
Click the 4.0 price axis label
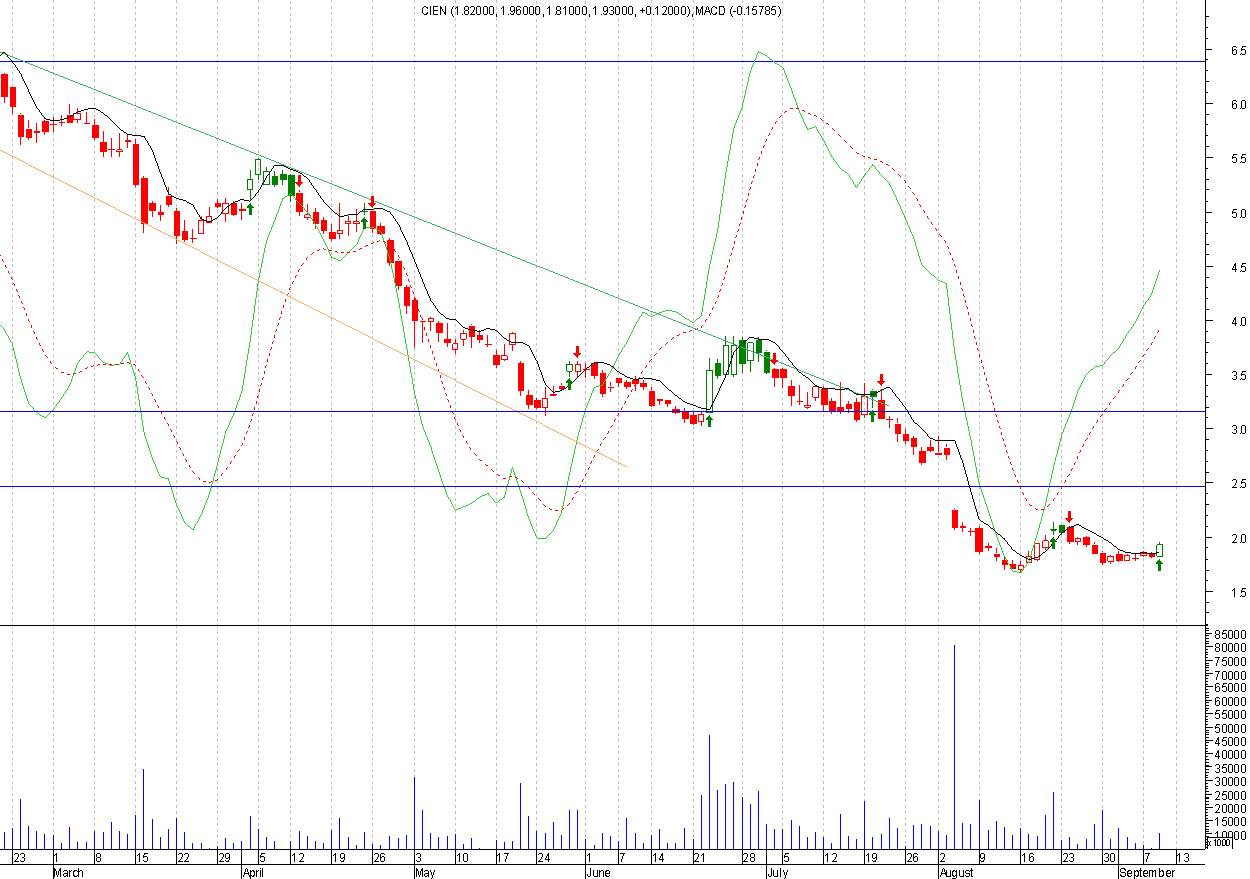click(x=1238, y=321)
